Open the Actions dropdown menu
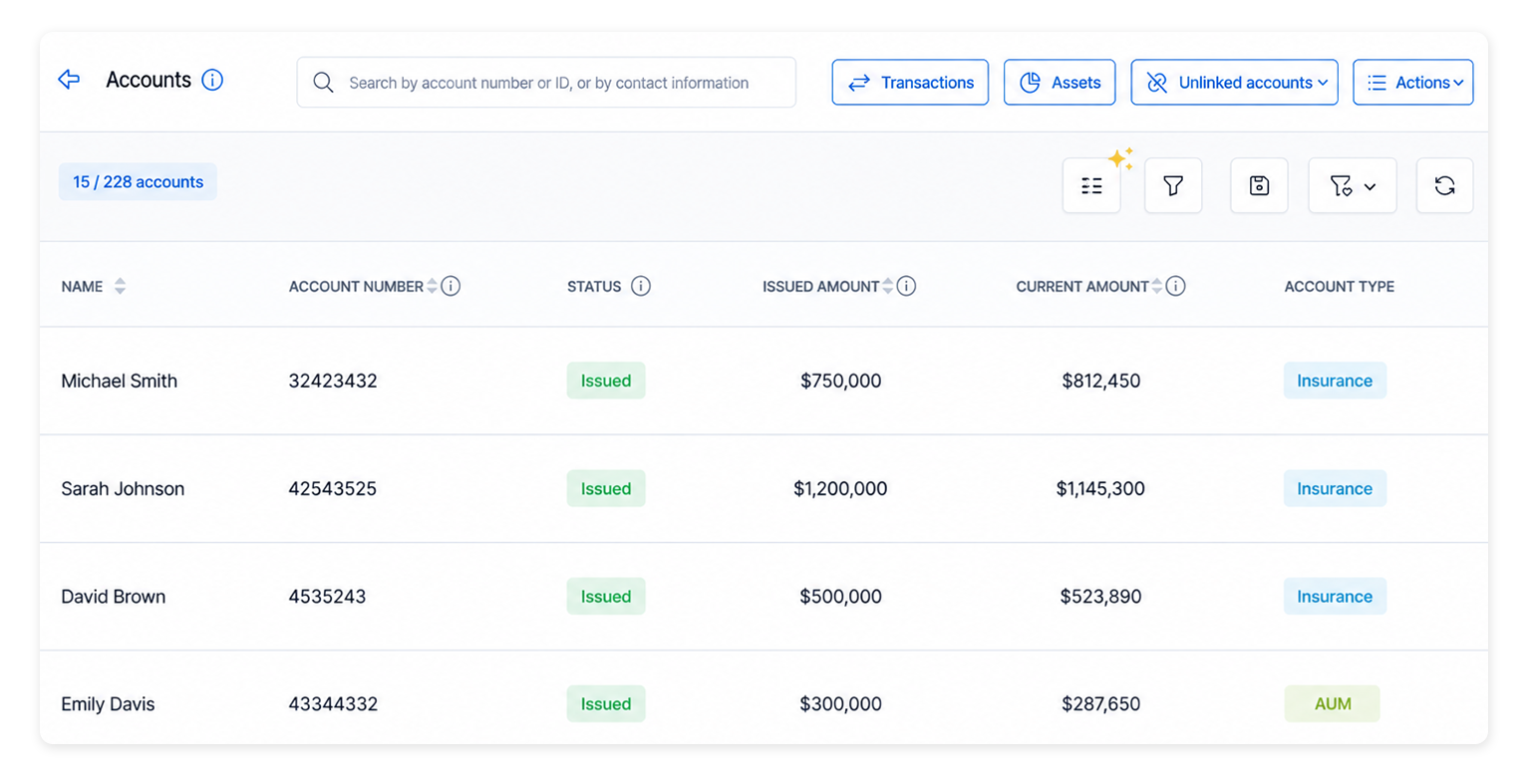1531x784 pixels. [x=1412, y=83]
